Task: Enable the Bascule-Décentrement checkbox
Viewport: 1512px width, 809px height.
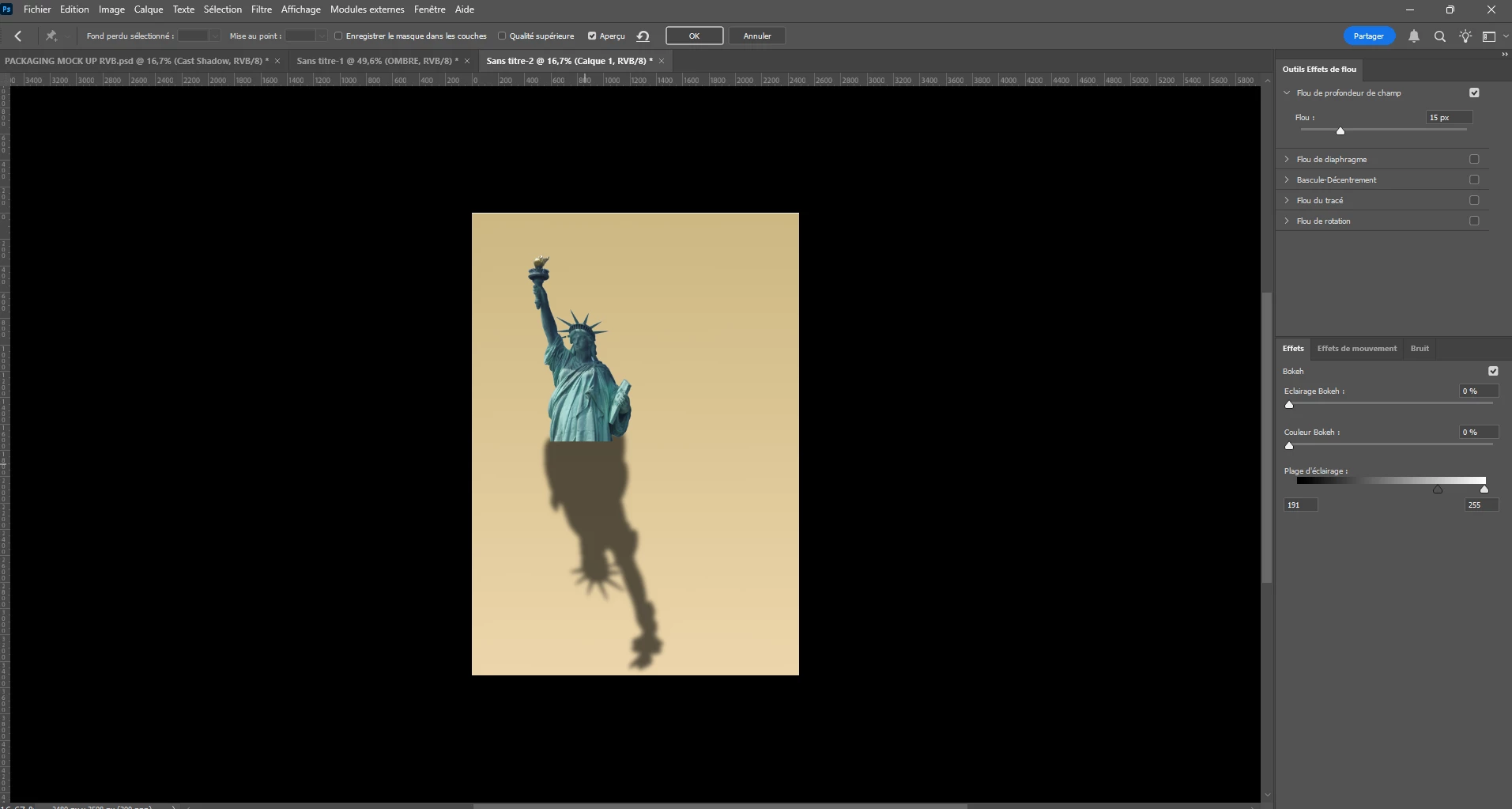Action: [1474, 180]
